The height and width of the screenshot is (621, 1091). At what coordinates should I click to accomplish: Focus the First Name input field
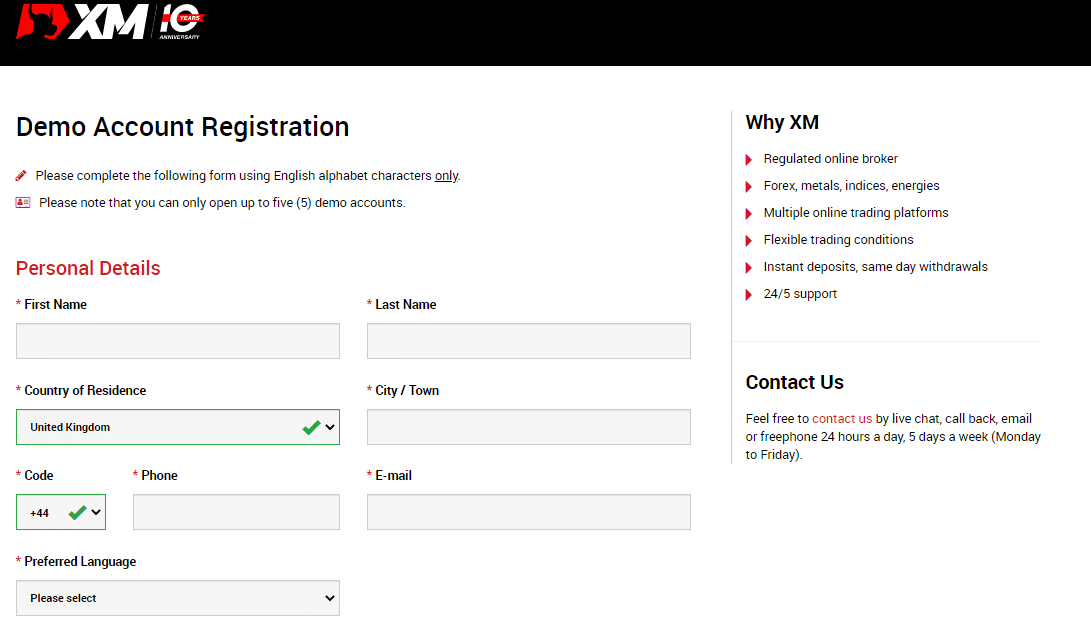178,341
